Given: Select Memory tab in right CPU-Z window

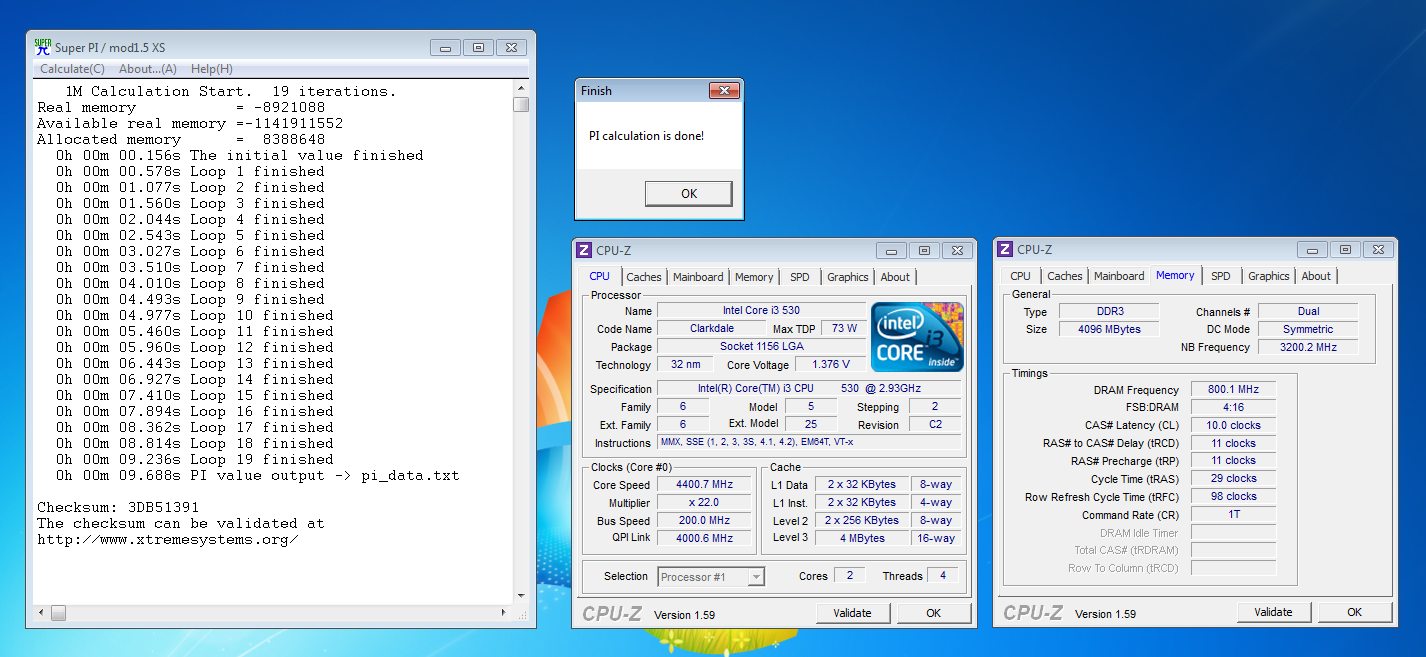Looking at the screenshot, I should click(x=1175, y=275).
